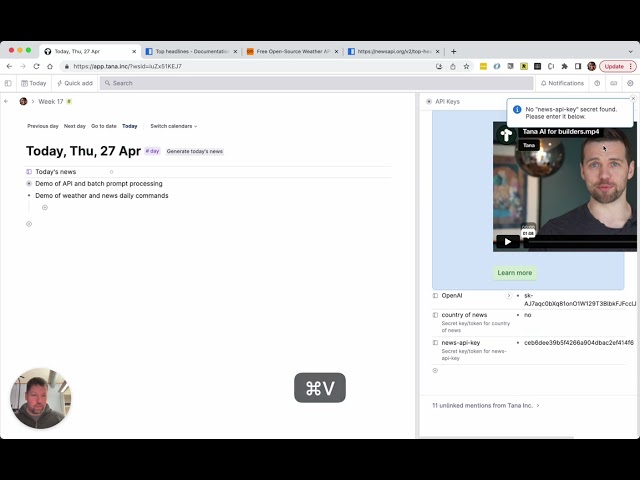This screenshot has height=480, width=640.
Task: Click the API Keys panel title
Action: coord(447,102)
